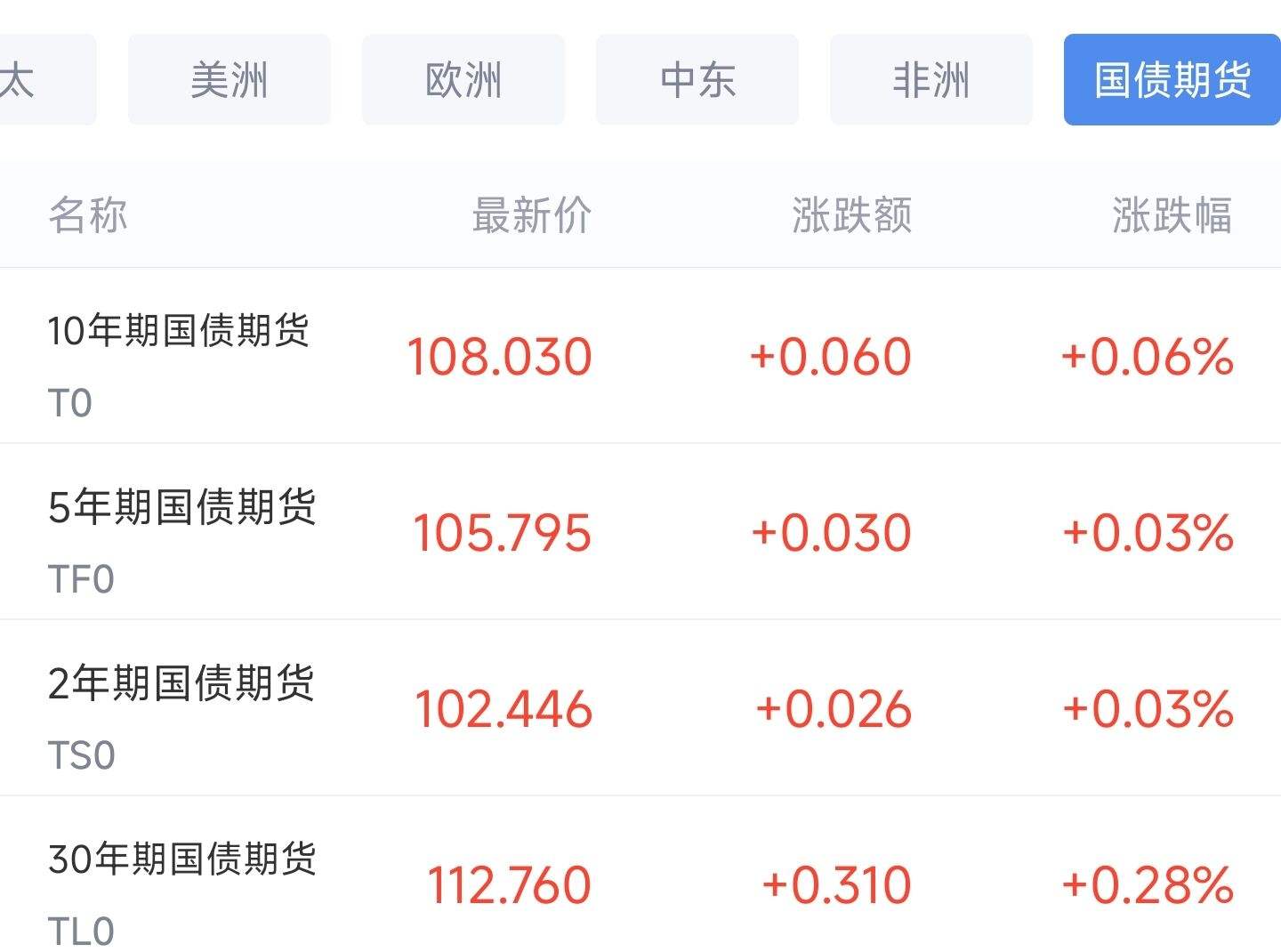Open 5年期国债期货 row

coord(181,507)
